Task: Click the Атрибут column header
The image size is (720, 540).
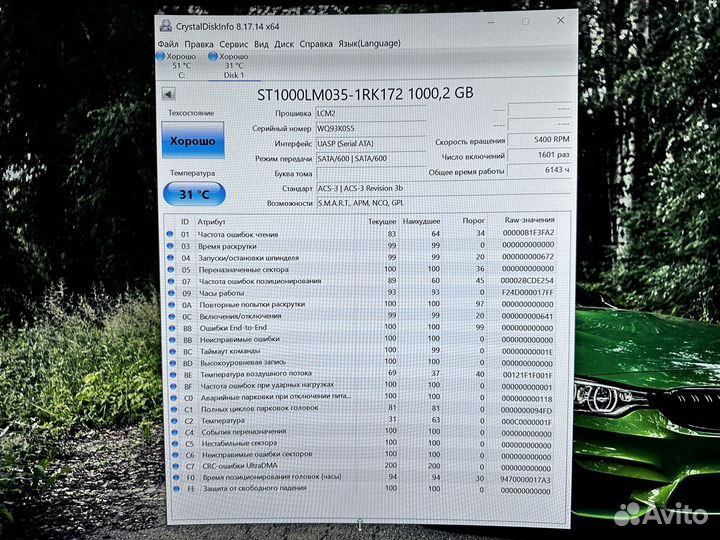Action: (212, 222)
